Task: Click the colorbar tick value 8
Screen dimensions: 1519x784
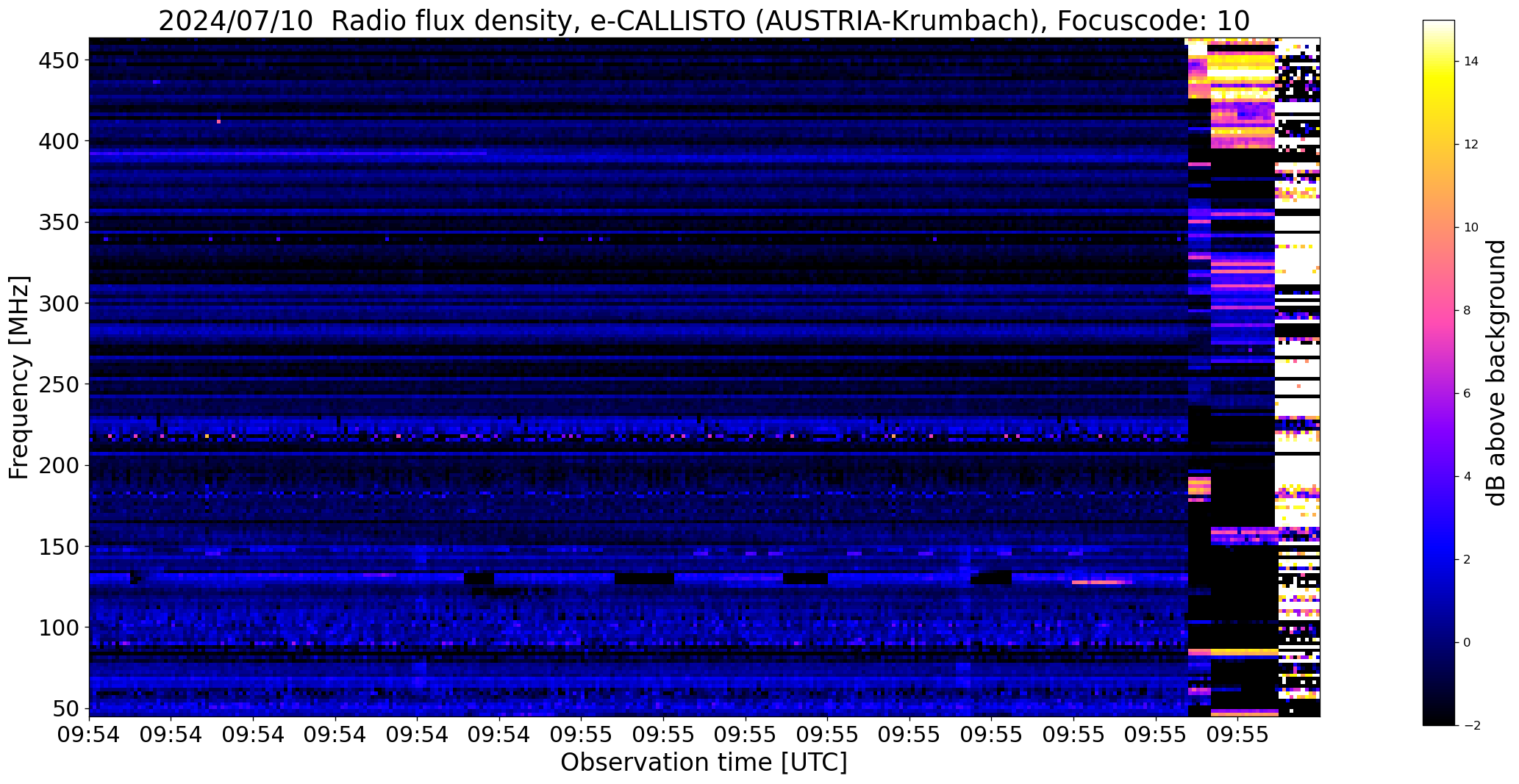Action: coord(1467,311)
